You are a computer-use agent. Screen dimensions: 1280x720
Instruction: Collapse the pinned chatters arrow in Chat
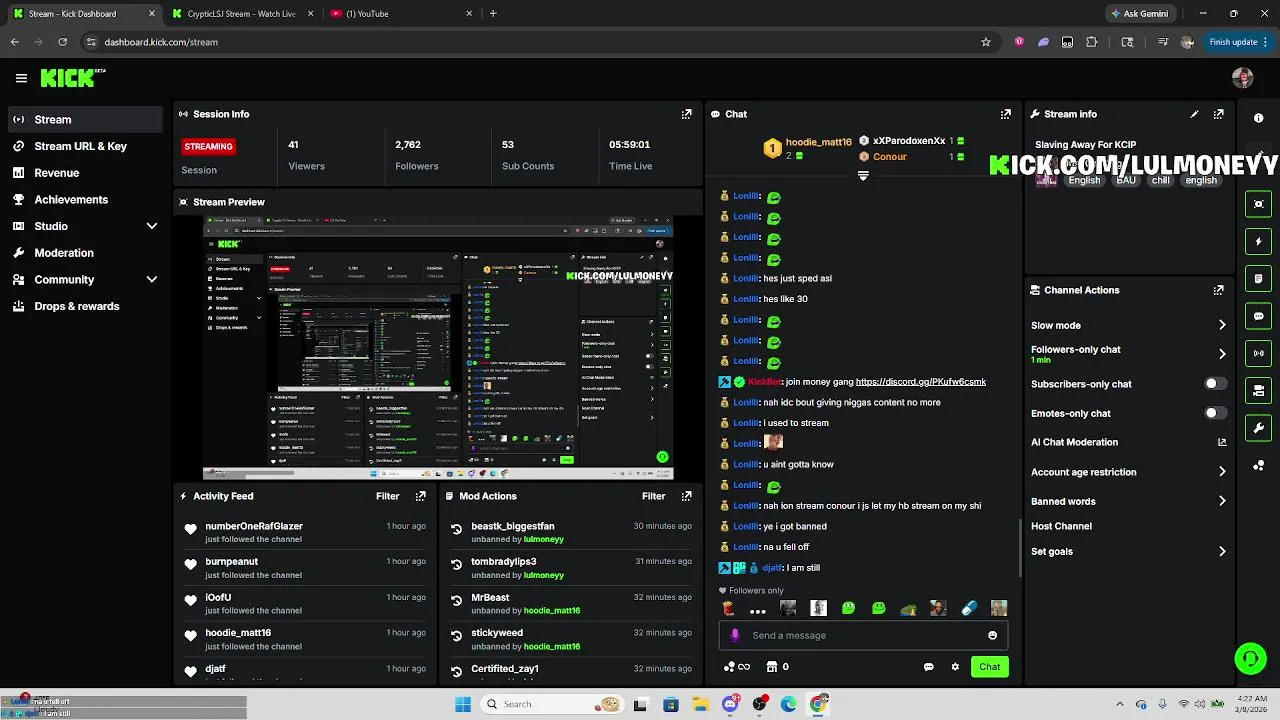[x=863, y=176]
